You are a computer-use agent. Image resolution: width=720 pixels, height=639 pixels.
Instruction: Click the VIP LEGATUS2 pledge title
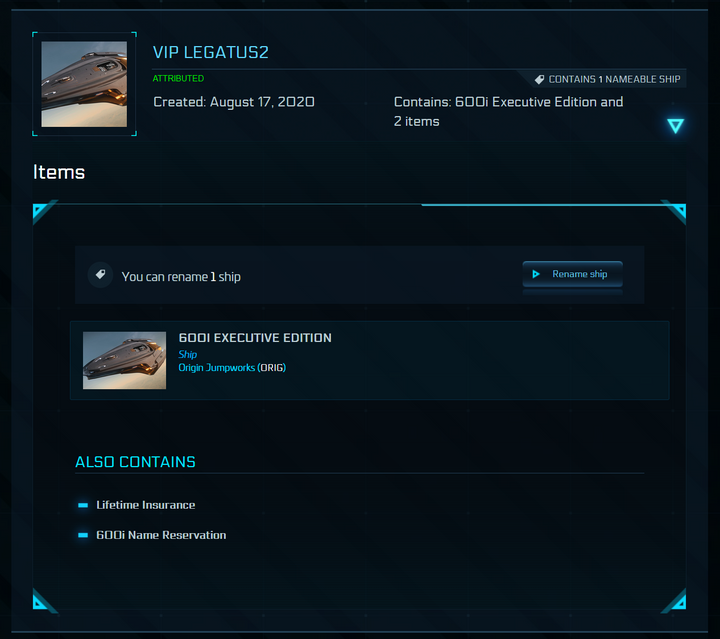click(211, 52)
